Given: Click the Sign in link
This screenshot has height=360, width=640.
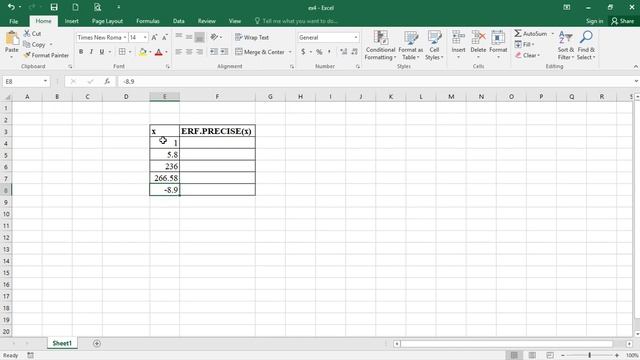Looking at the screenshot, I should [x=594, y=21].
